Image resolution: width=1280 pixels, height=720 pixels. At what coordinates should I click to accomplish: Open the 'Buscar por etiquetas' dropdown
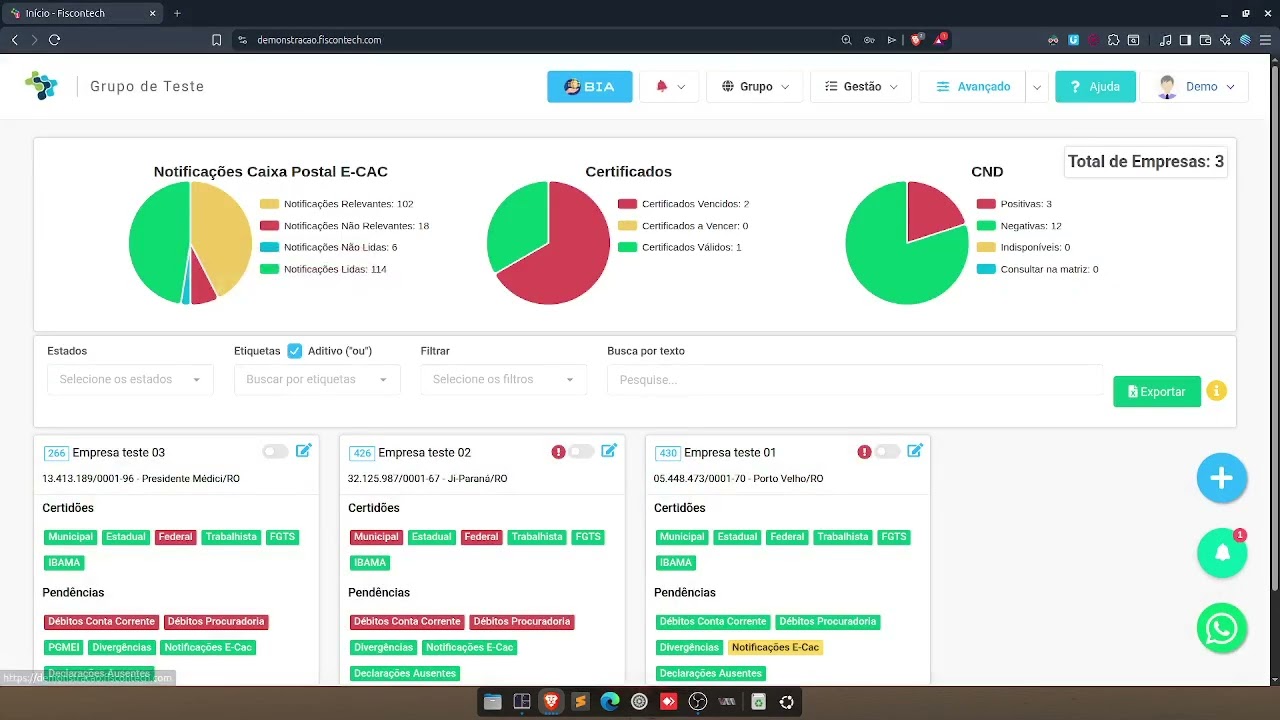click(317, 380)
